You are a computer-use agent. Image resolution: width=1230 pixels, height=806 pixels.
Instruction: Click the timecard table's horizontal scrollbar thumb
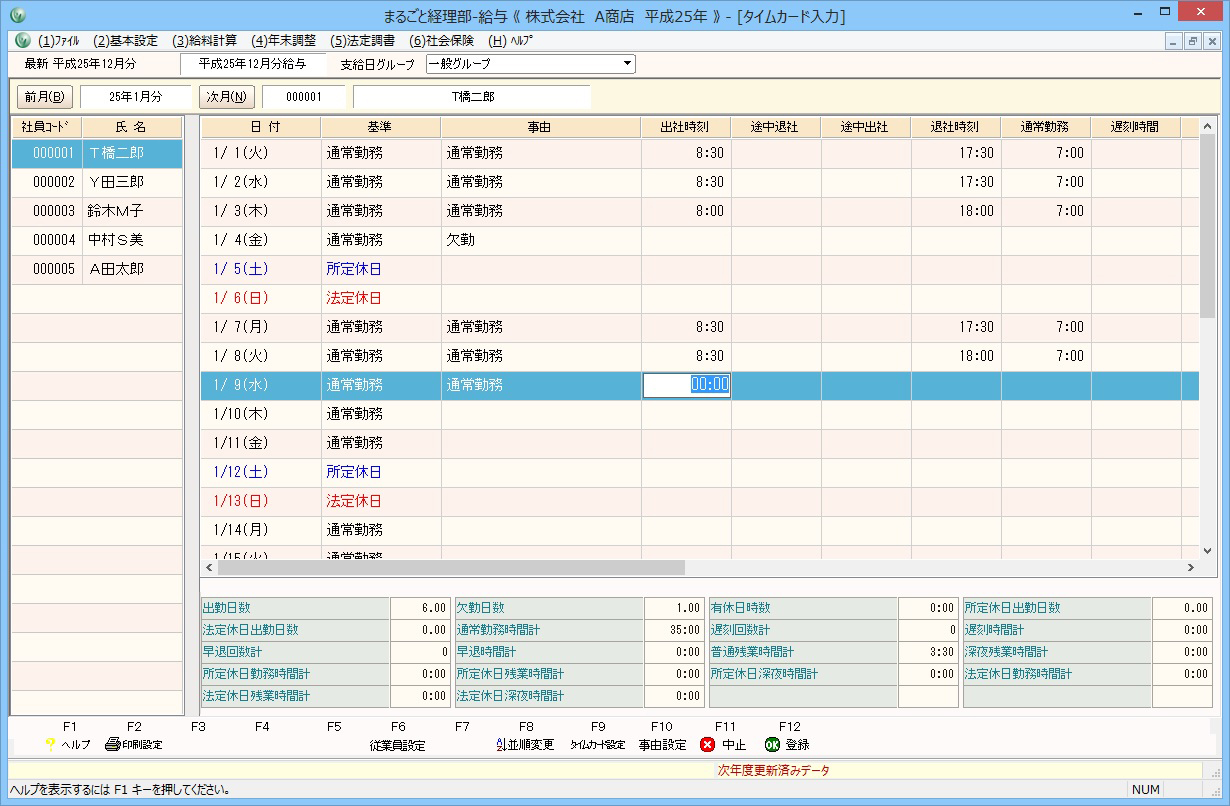[452, 567]
